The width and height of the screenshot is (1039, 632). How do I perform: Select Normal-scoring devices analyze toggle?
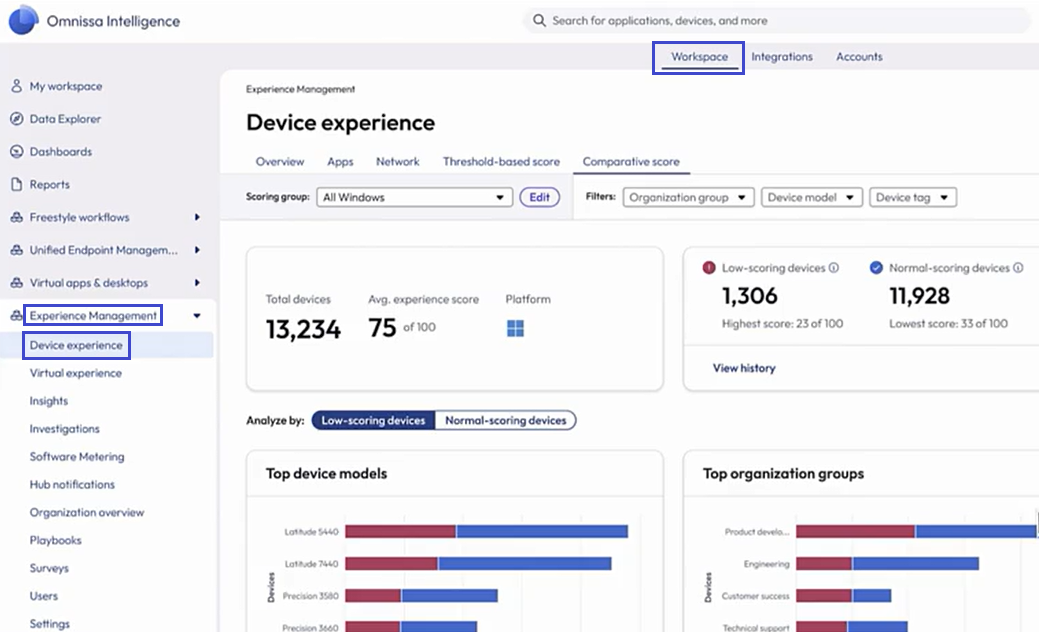pos(506,420)
